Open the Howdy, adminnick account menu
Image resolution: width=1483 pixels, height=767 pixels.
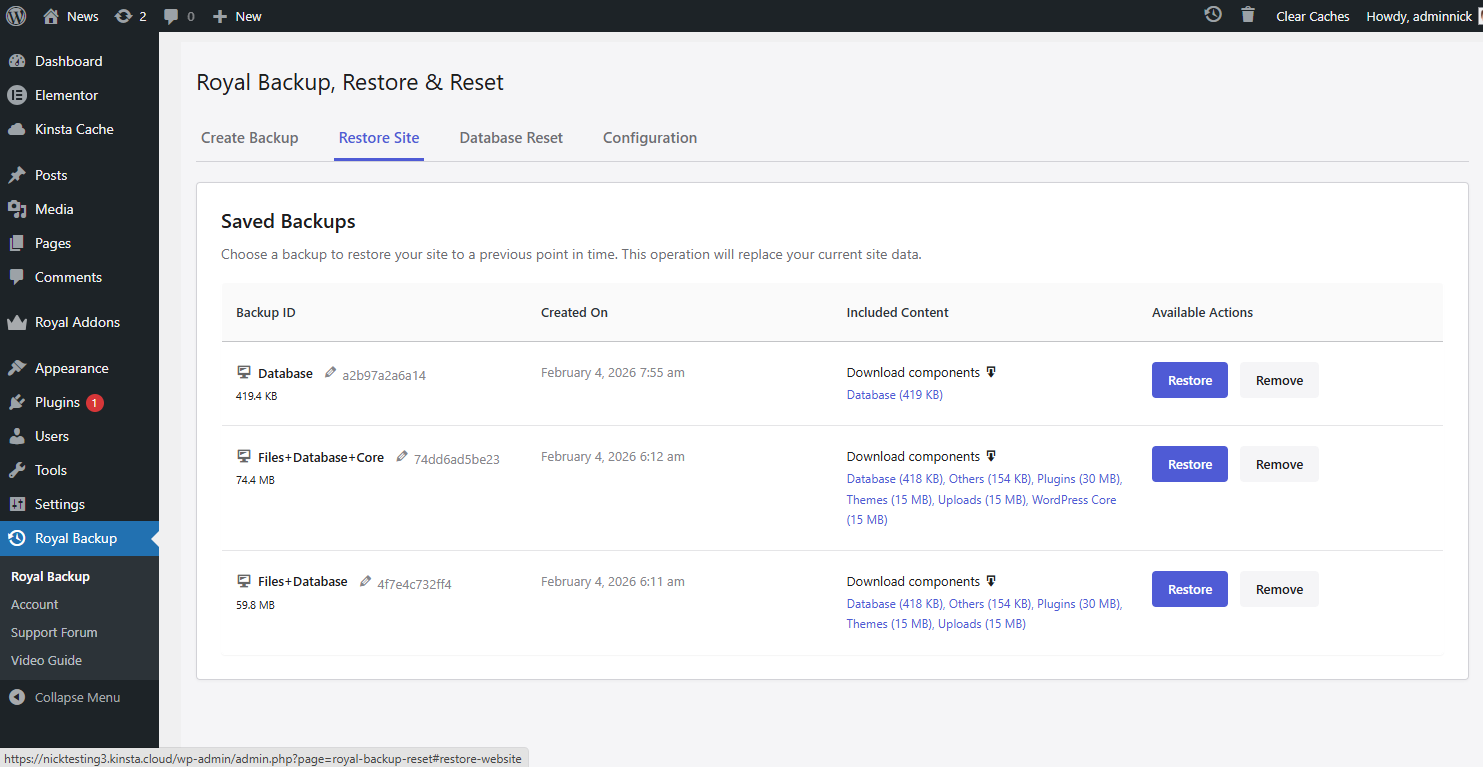click(1416, 16)
